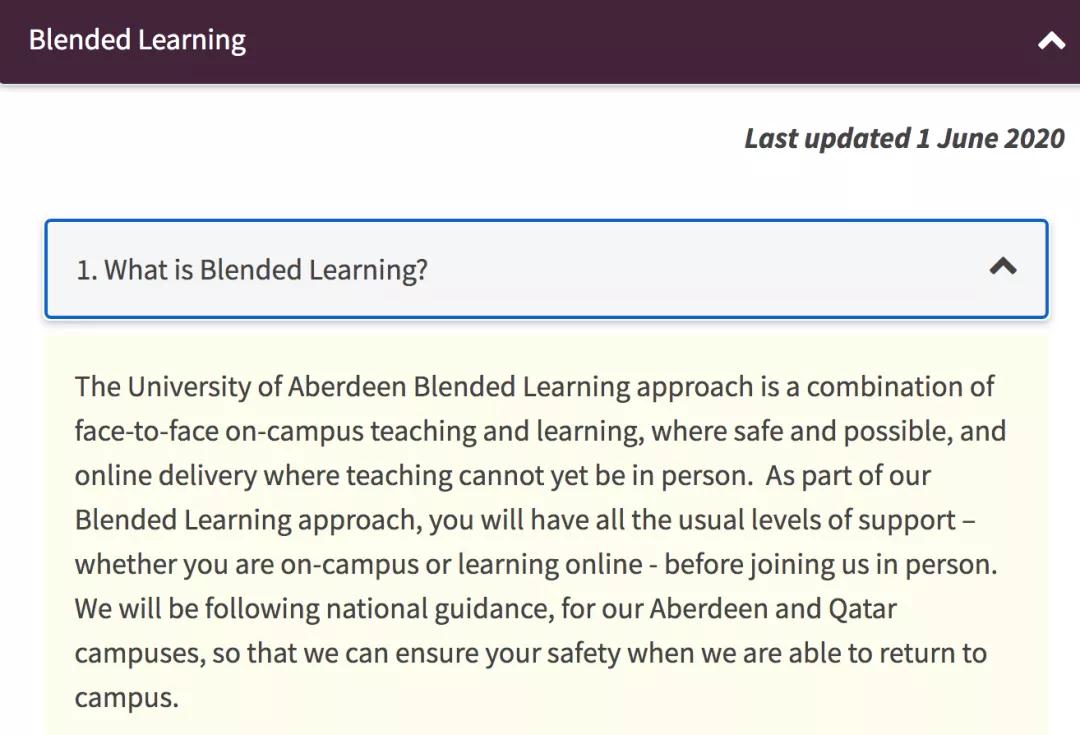This screenshot has height=735, width=1080.
Task: Click the phrase "national guidance"
Action: coord(439,608)
